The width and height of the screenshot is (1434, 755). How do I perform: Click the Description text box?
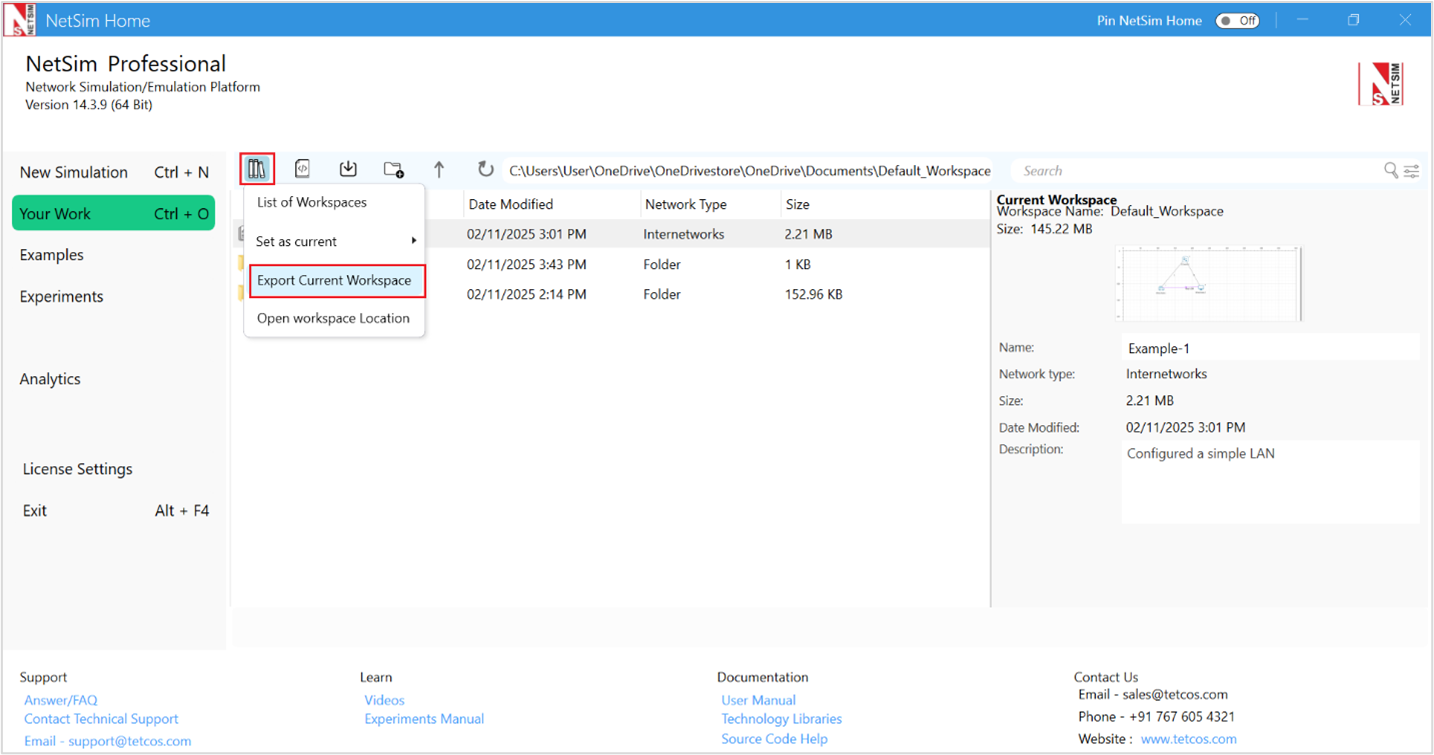click(1270, 482)
